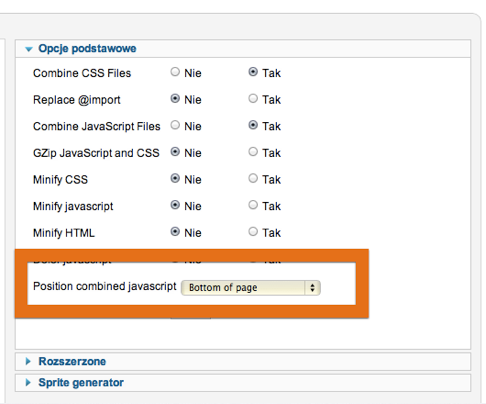Select Nie for GZip JavaScript and CSS
This screenshot has height=404, width=486.
tap(175, 152)
